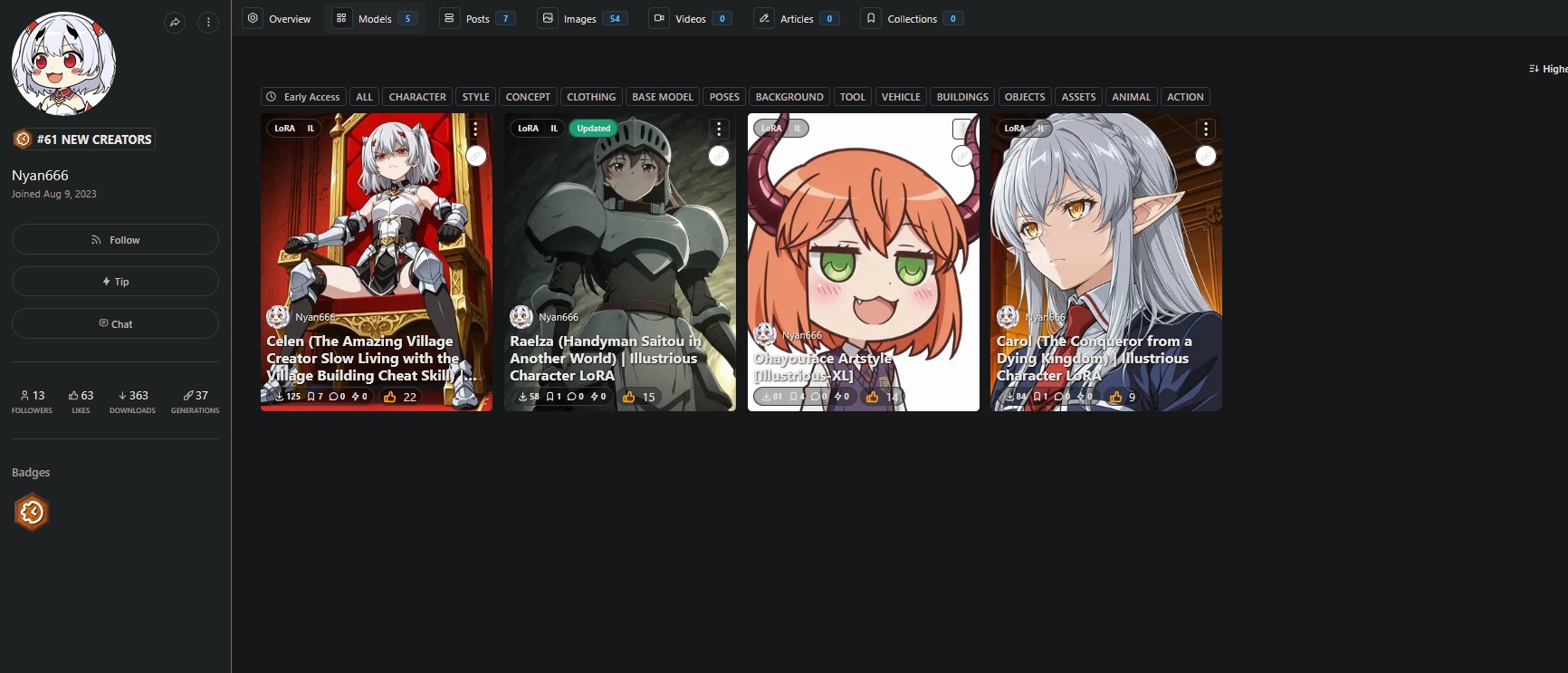Filter models by ASSETS
Screen dimensions: 1568x673
coord(1078,97)
